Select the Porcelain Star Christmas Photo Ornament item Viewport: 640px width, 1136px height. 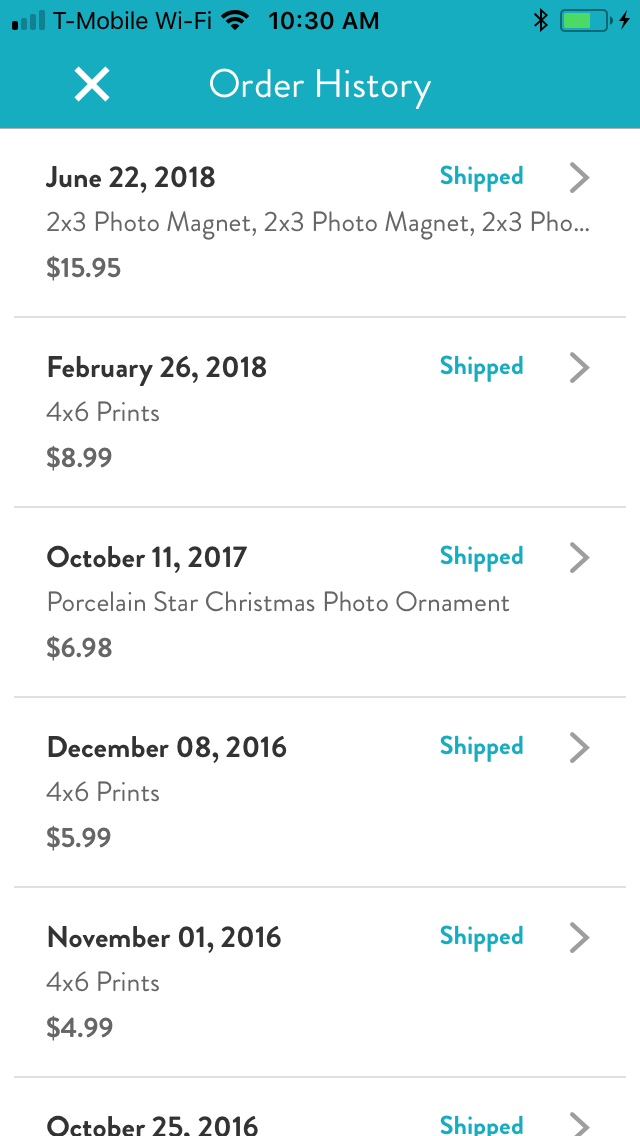(278, 602)
